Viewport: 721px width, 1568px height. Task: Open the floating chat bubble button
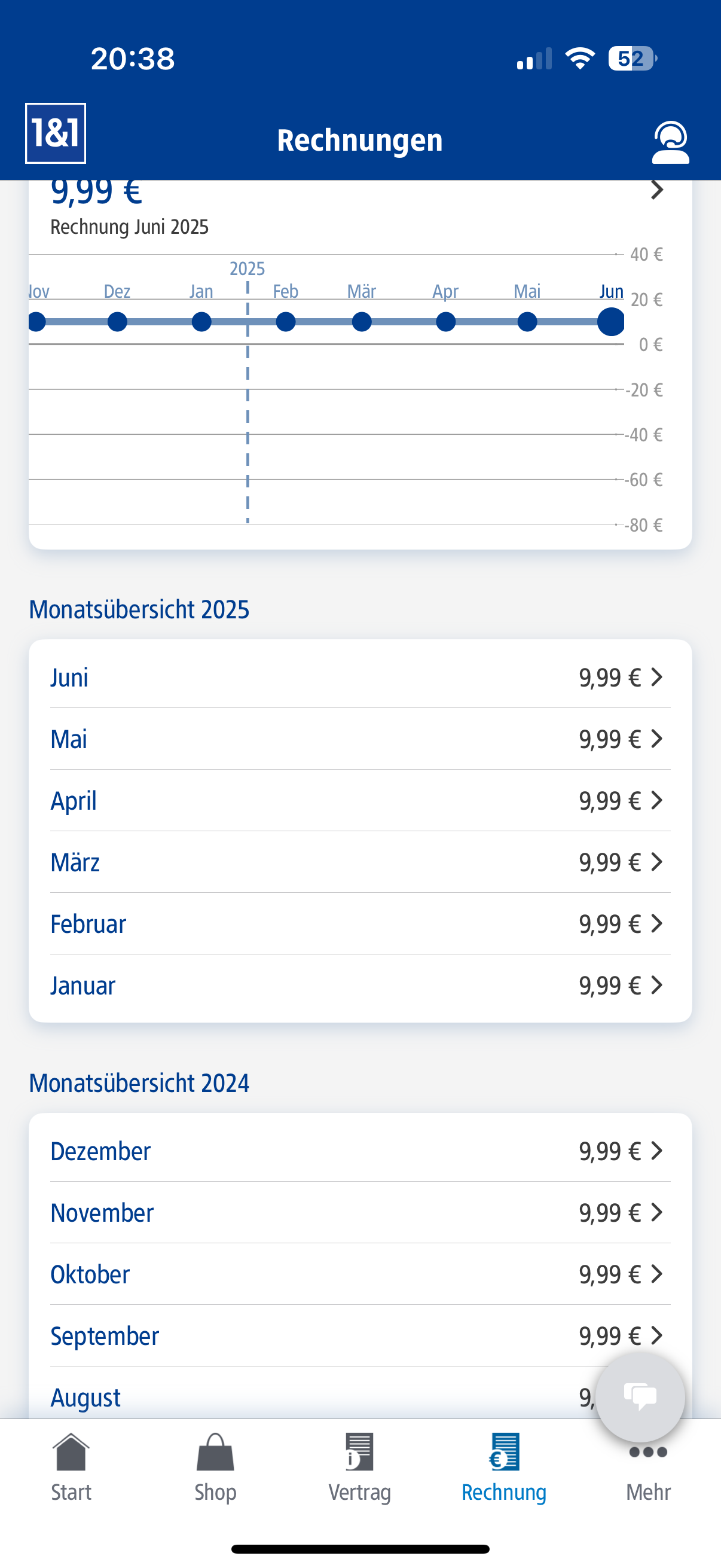pos(640,1396)
